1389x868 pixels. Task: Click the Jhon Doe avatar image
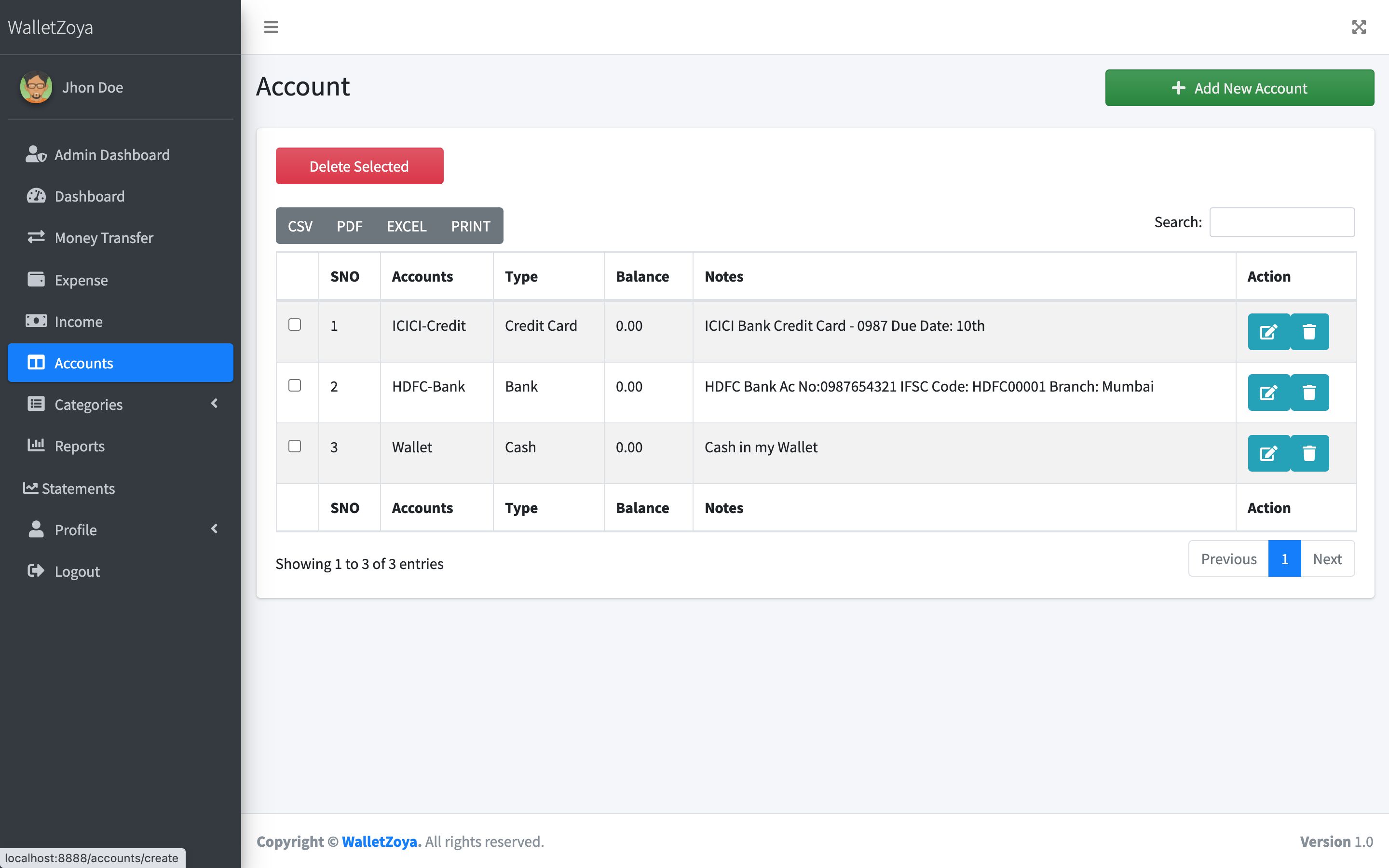pyautogui.click(x=36, y=87)
